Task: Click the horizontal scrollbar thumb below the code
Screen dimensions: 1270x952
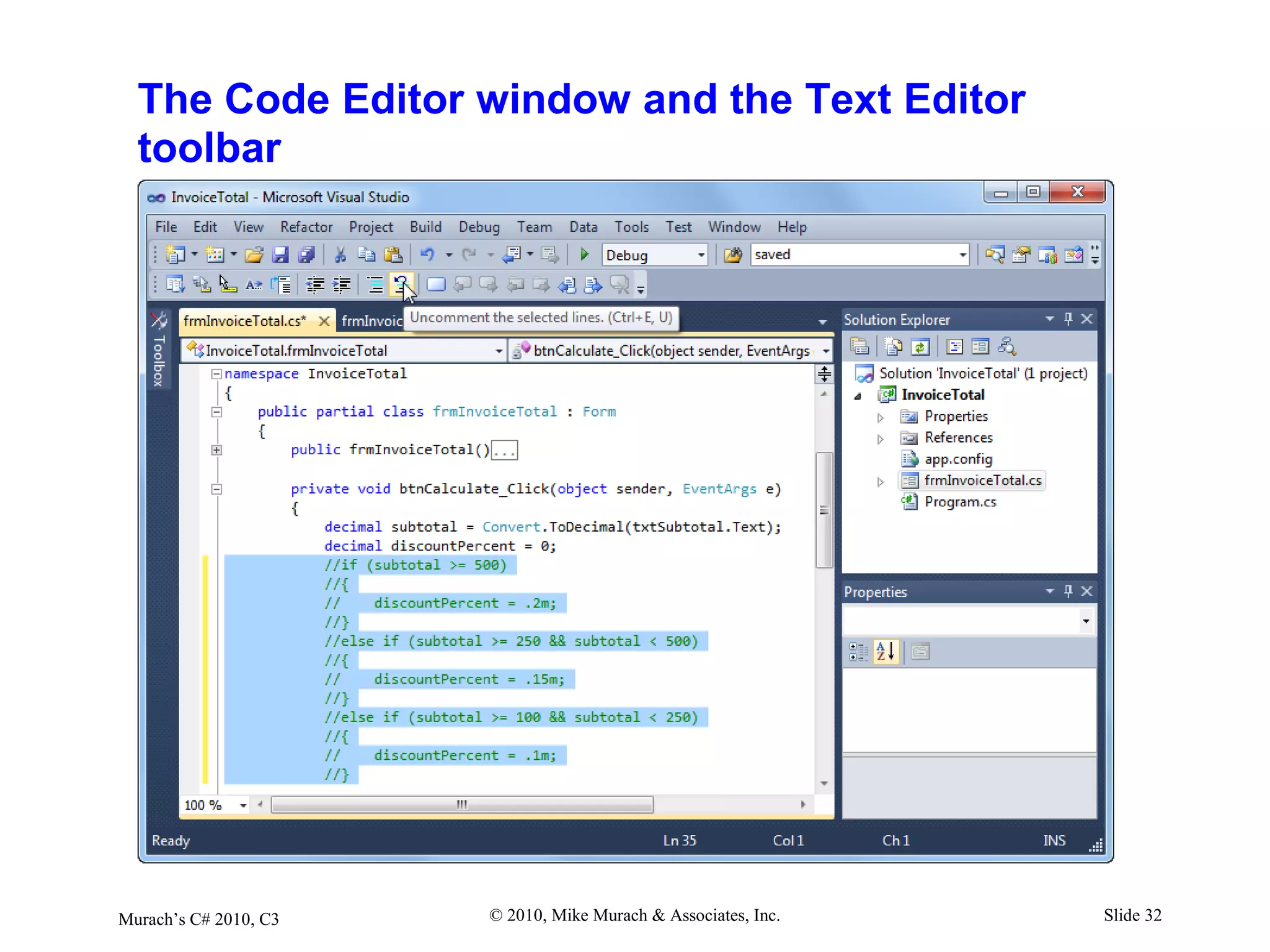Action: 462,804
